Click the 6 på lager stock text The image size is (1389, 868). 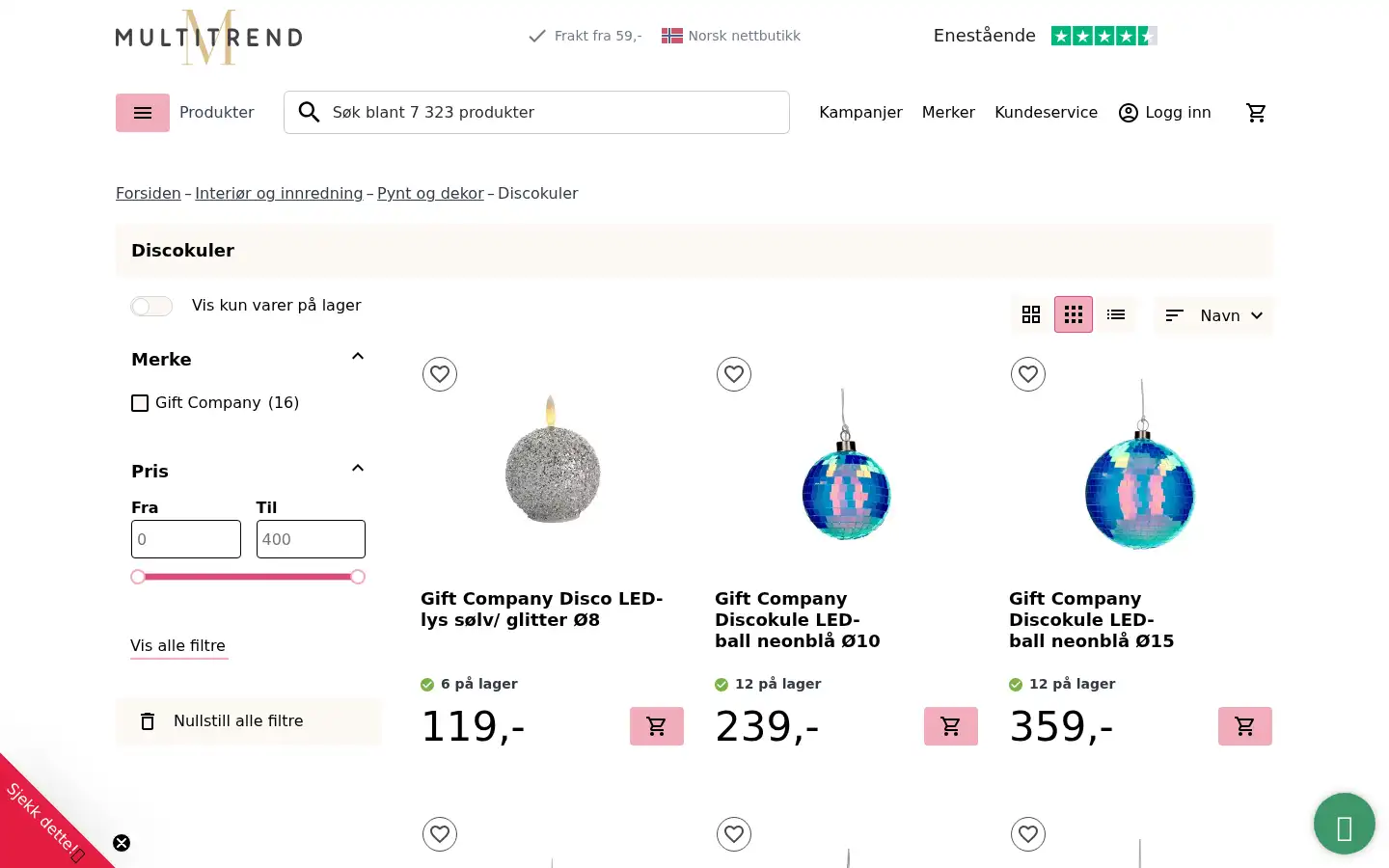(479, 684)
